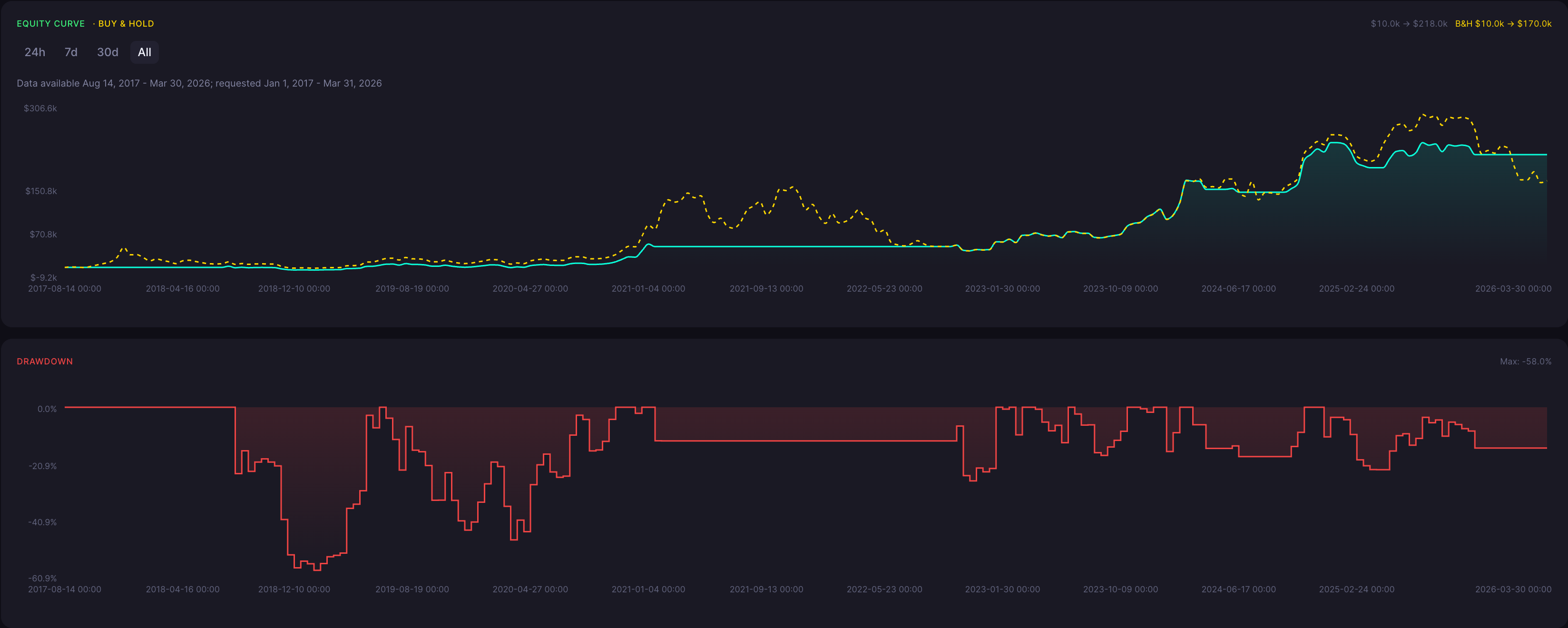Click the $150.8k y-axis label
The image size is (1568, 628).
[41, 191]
